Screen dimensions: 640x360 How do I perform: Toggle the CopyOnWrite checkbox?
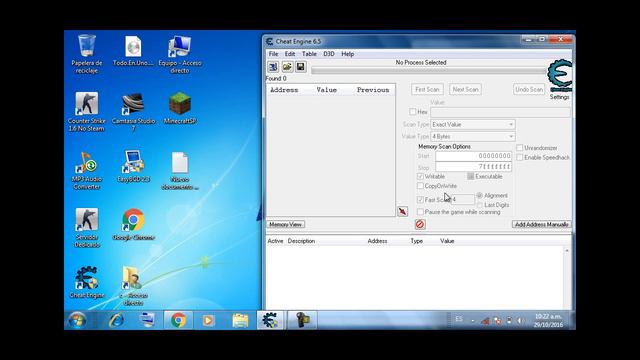(x=420, y=186)
